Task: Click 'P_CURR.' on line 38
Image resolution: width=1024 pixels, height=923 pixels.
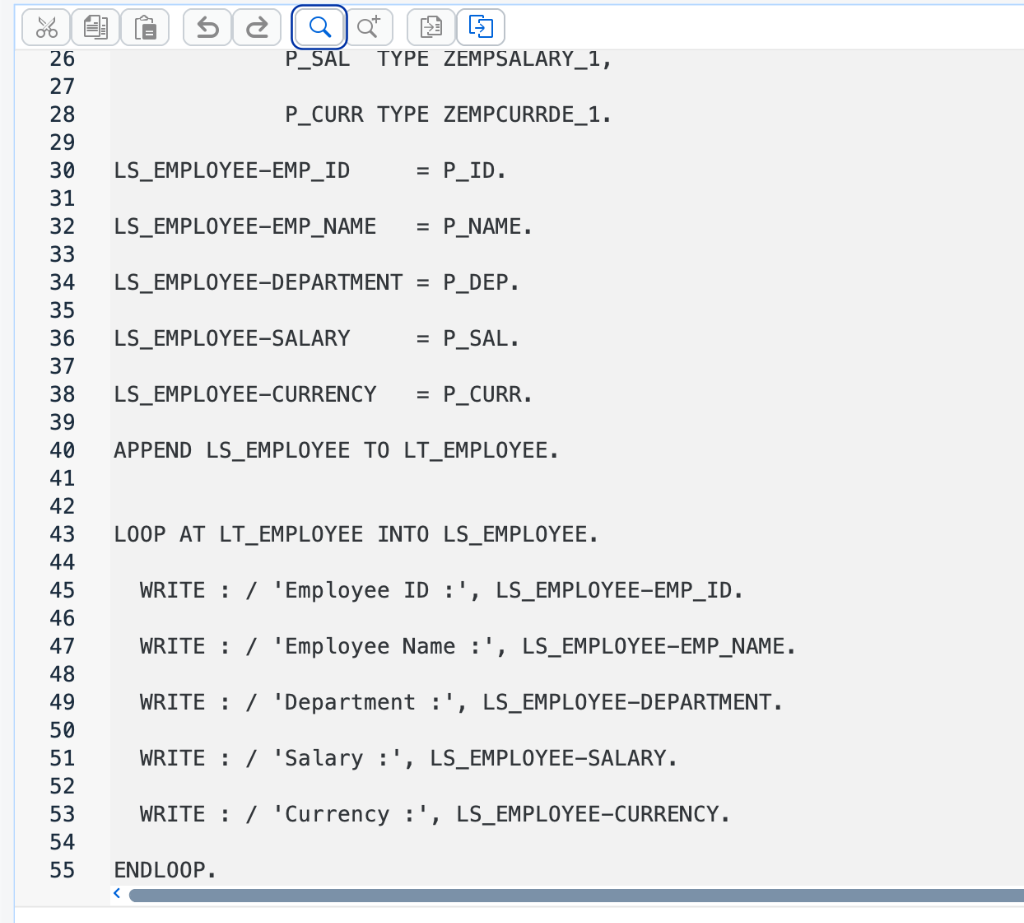Action: [487, 395]
